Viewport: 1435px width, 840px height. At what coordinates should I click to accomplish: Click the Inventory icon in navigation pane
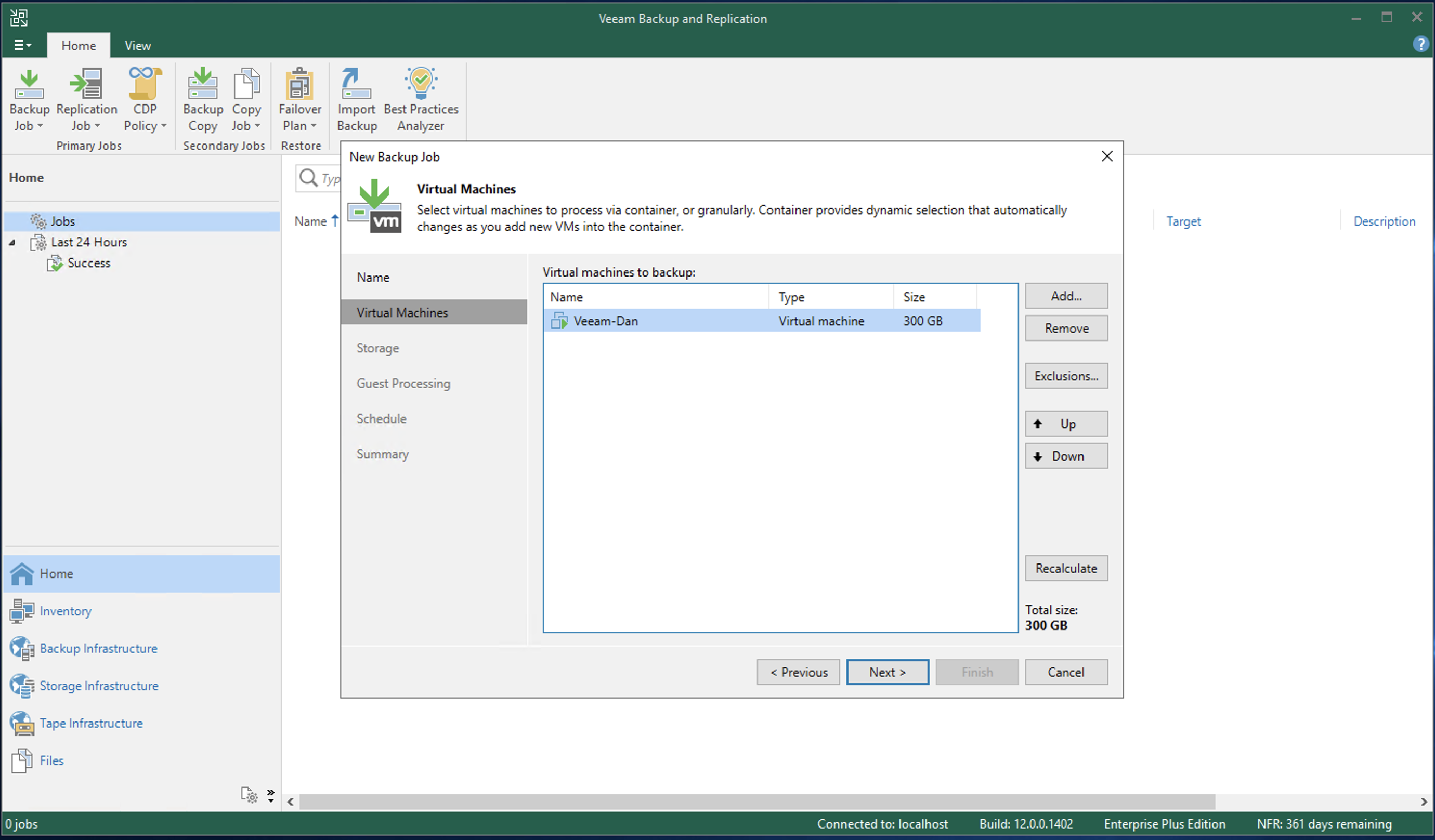click(22, 611)
